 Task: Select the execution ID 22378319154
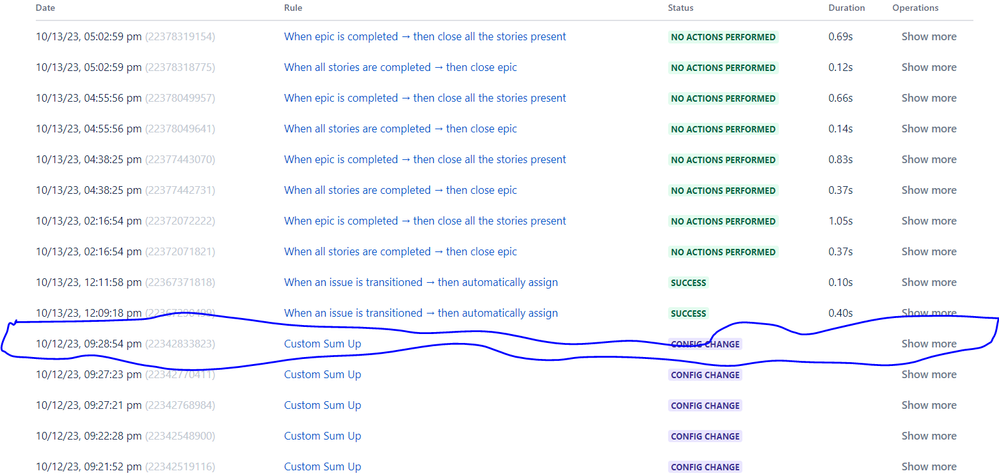coord(180,37)
